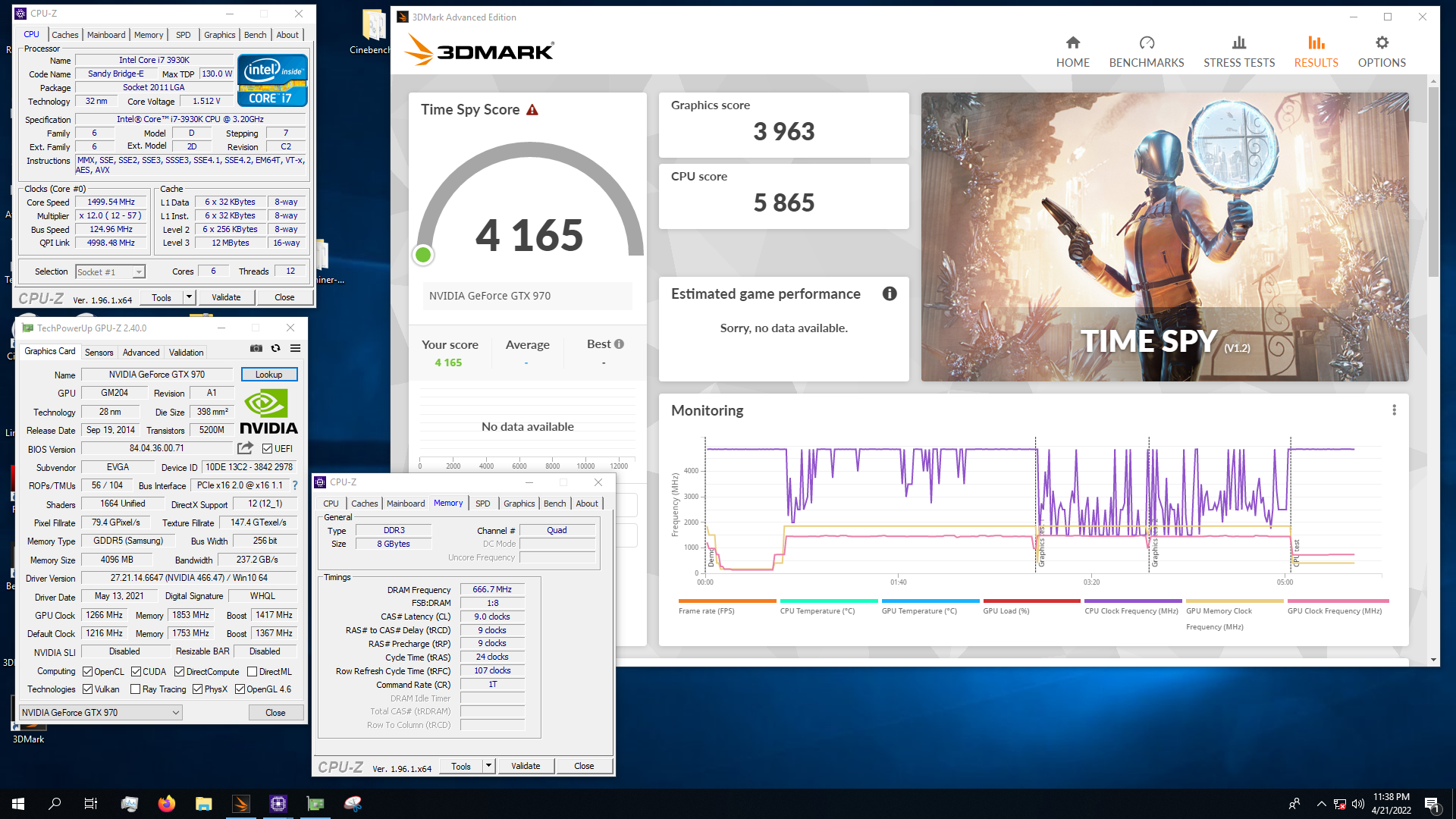Click the Bus Interface question mark in GPU-Z

coord(295,485)
